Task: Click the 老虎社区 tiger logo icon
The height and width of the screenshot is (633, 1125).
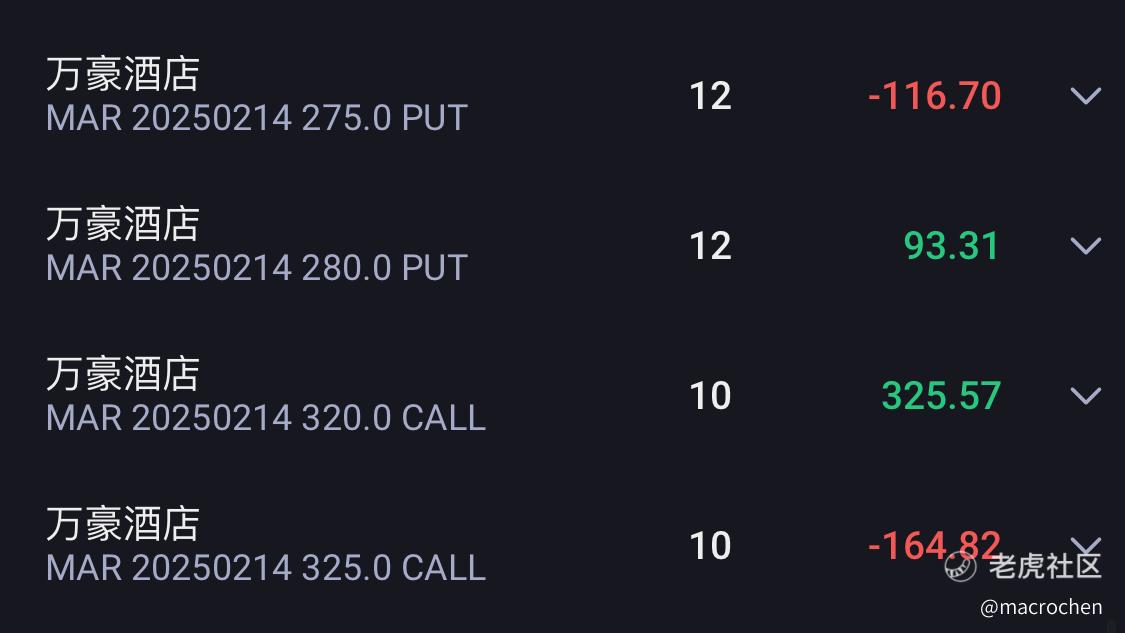Action: coord(960,566)
